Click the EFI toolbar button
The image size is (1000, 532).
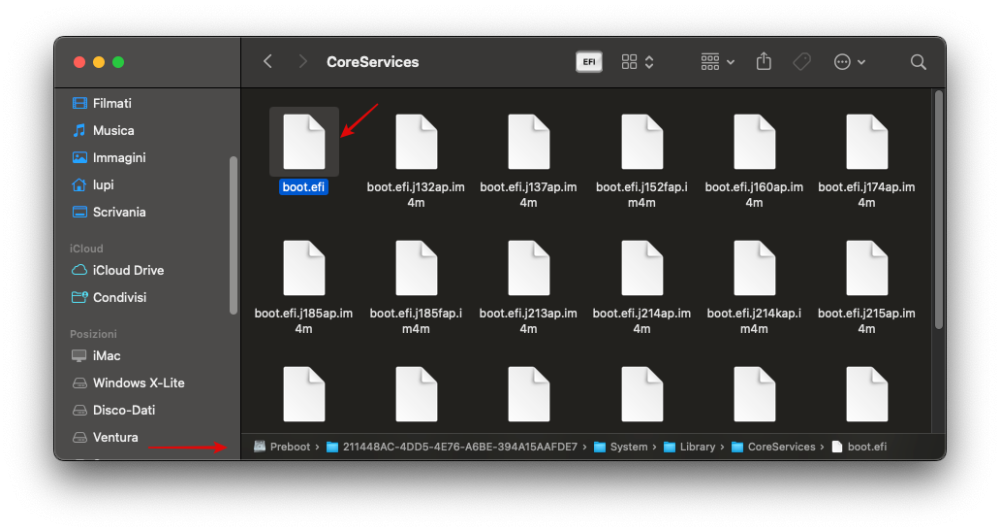[589, 62]
